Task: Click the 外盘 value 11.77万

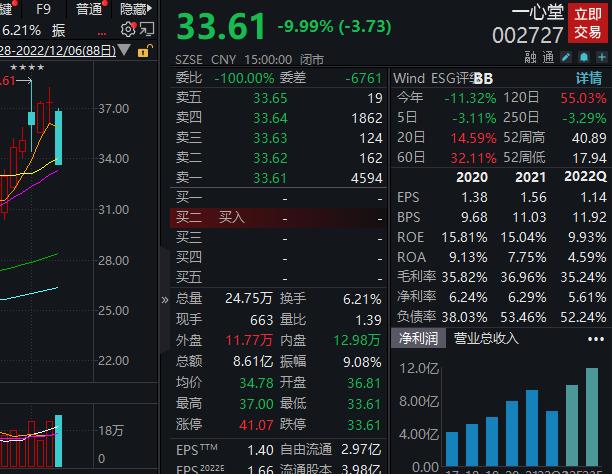Action: pyautogui.click(x=249, y=340)
